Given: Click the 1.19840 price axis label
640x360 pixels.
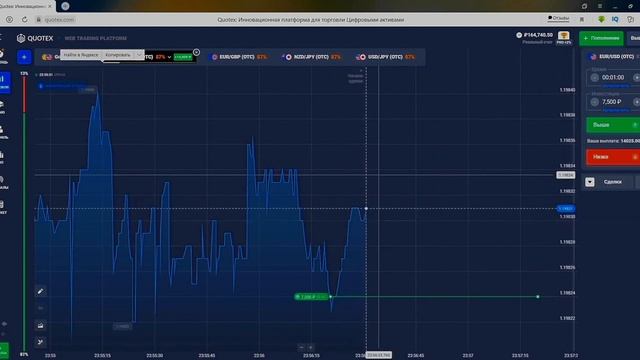Looking at the screenshot, I should pyautogui.click(x=567, y=90).
